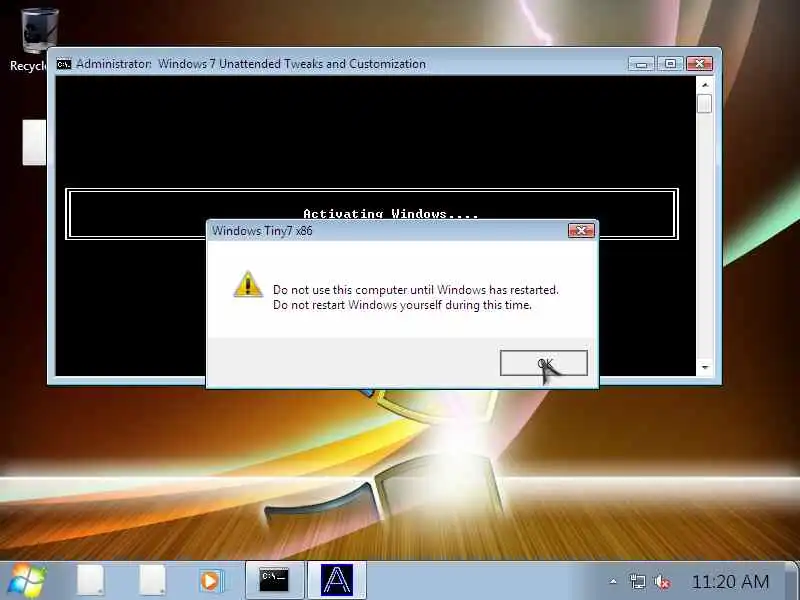The image size is (800, 600).
Task: Maximize the Administrator command prompt window
Action: (x=670, y=64)
